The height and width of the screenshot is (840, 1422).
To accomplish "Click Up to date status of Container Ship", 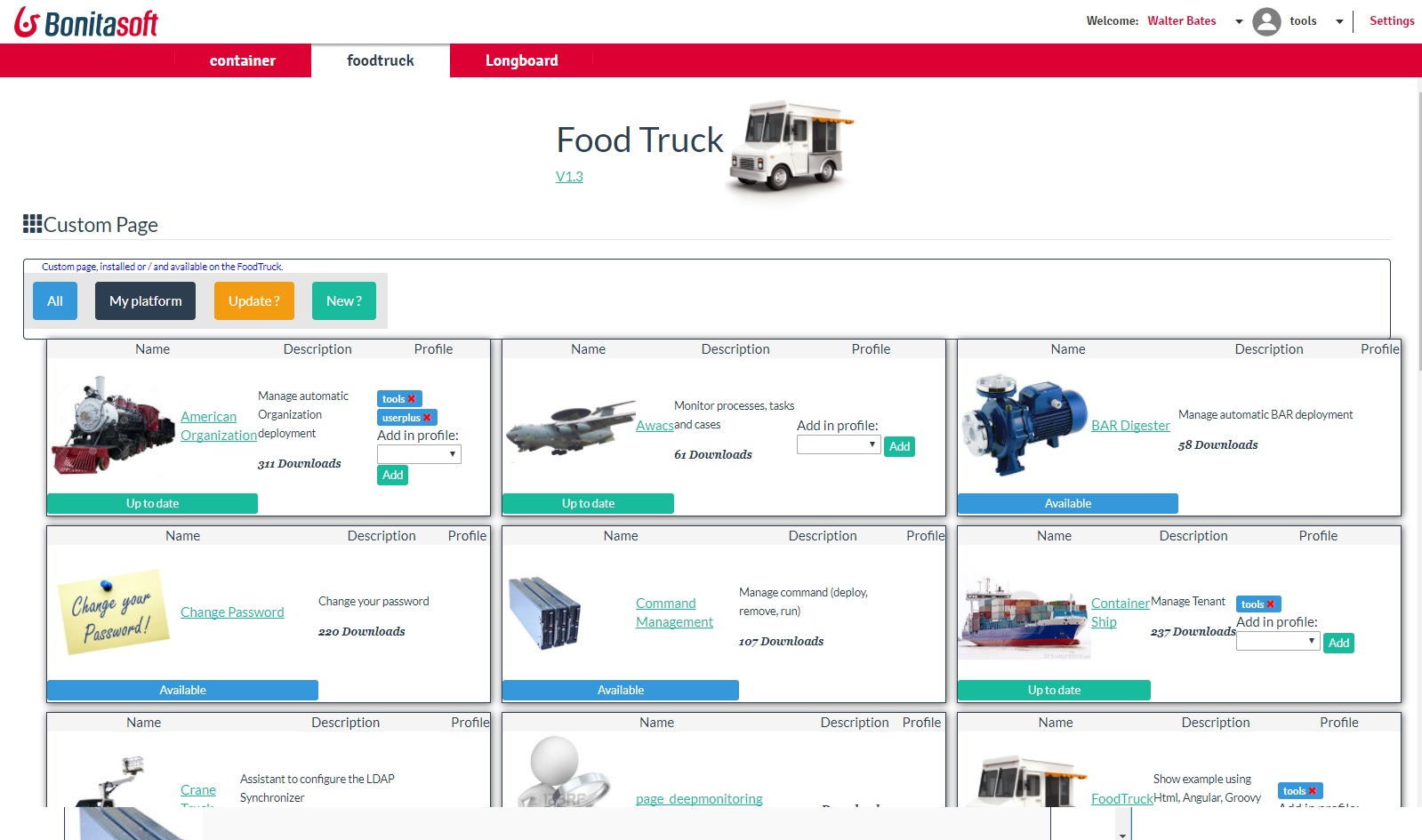I will (x=1054, y=690).
